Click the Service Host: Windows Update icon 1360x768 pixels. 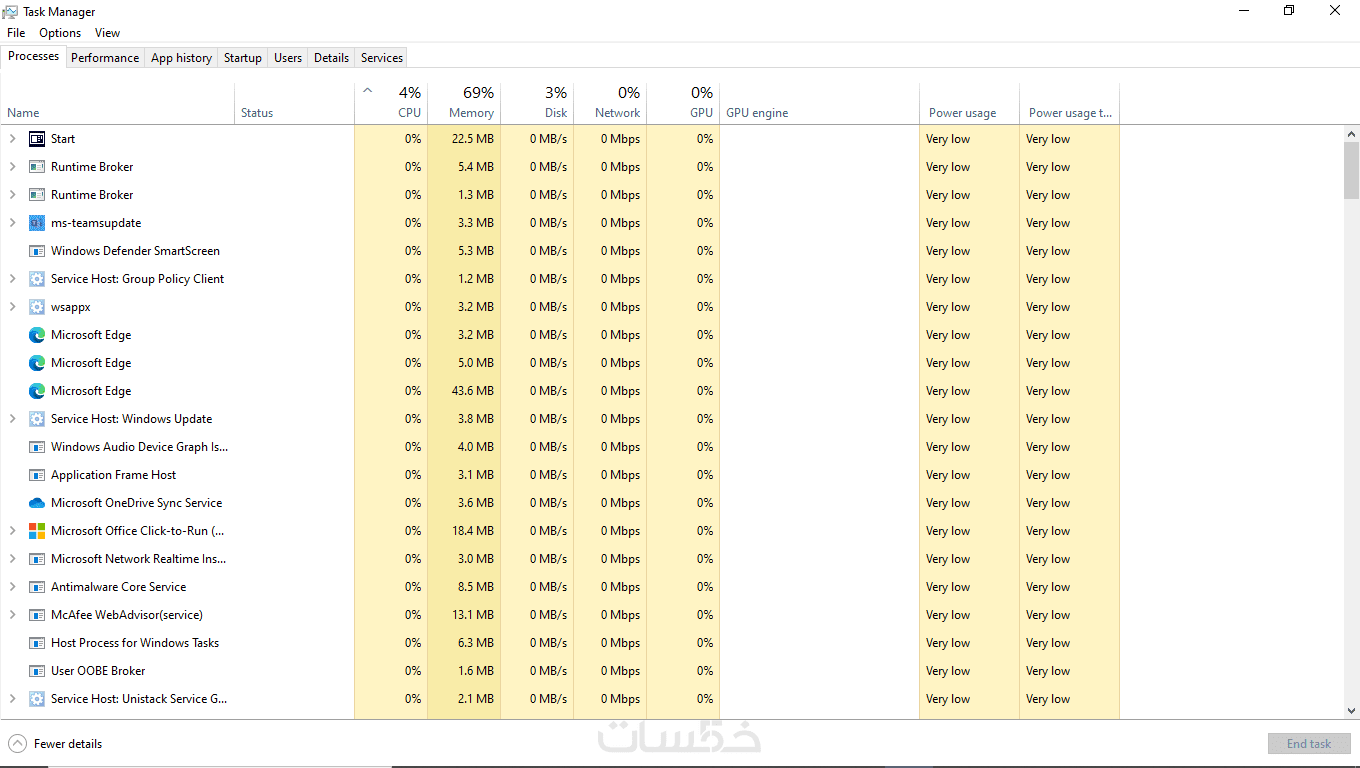37,419
